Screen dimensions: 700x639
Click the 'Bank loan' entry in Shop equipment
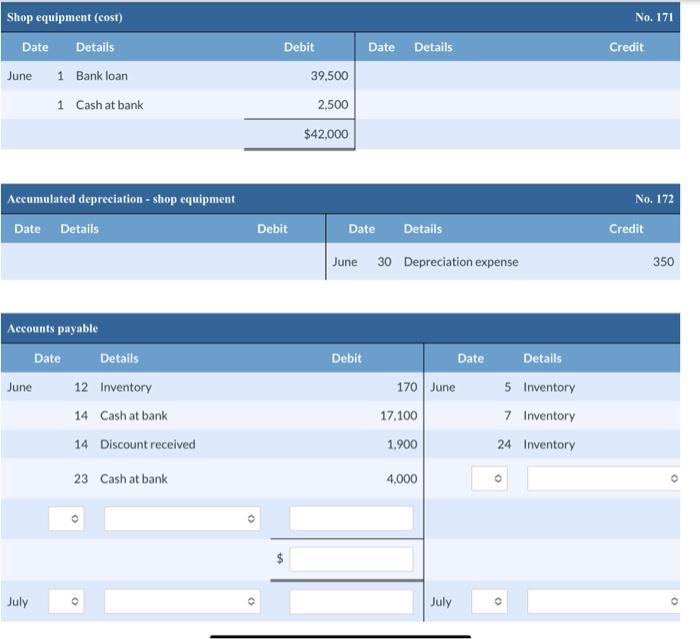coord(102,76)
